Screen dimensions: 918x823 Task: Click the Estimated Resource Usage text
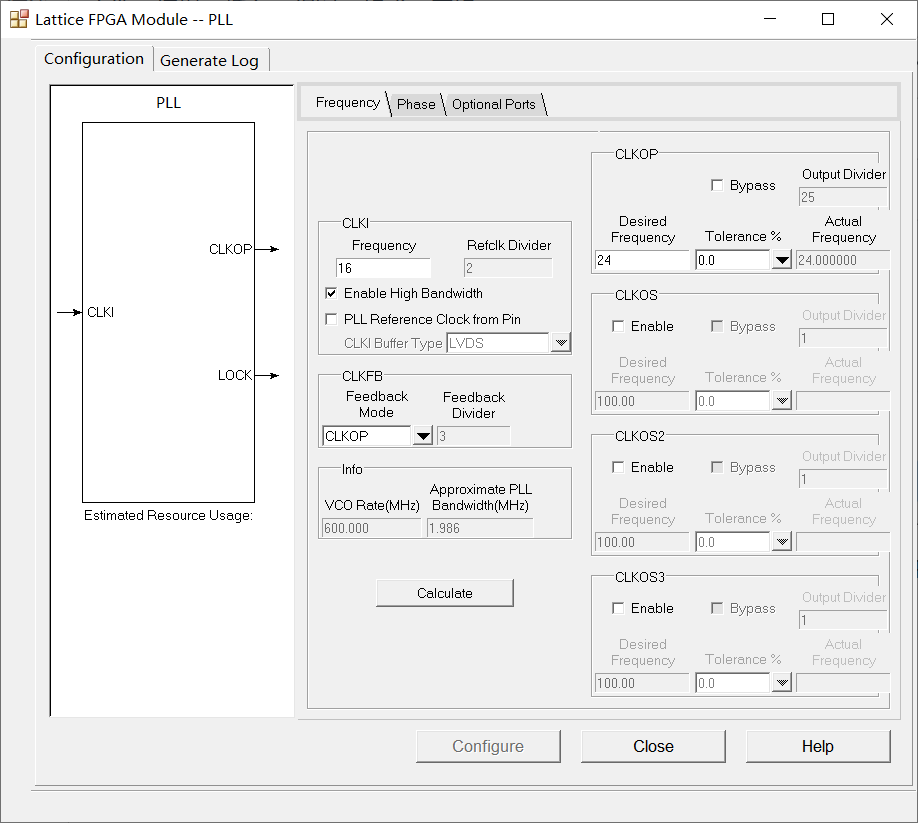[x=169, y=515]
